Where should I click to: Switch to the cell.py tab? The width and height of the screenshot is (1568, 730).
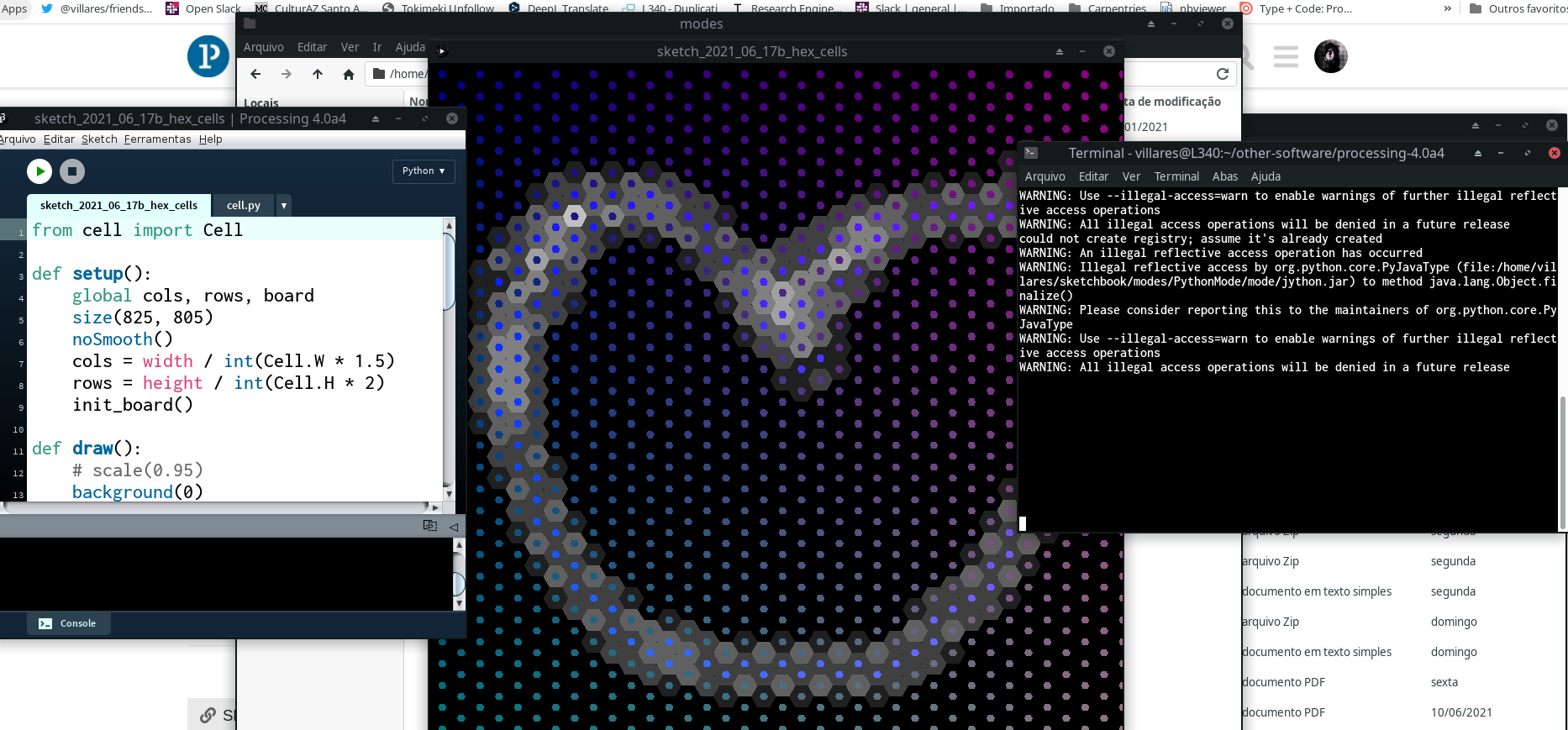click(243, 205)
